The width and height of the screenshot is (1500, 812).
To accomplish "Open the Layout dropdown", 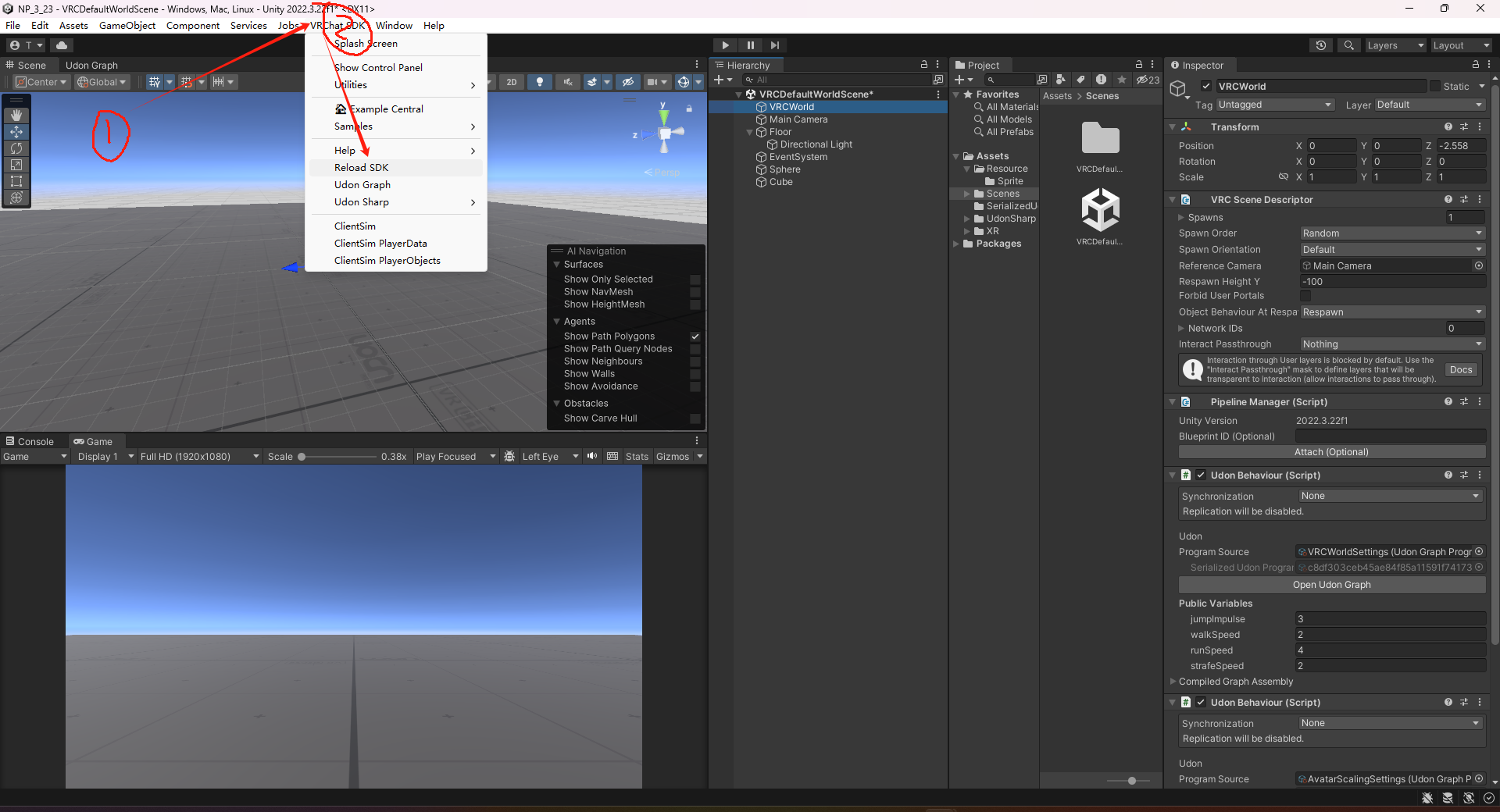I will tap(1461, 45).
